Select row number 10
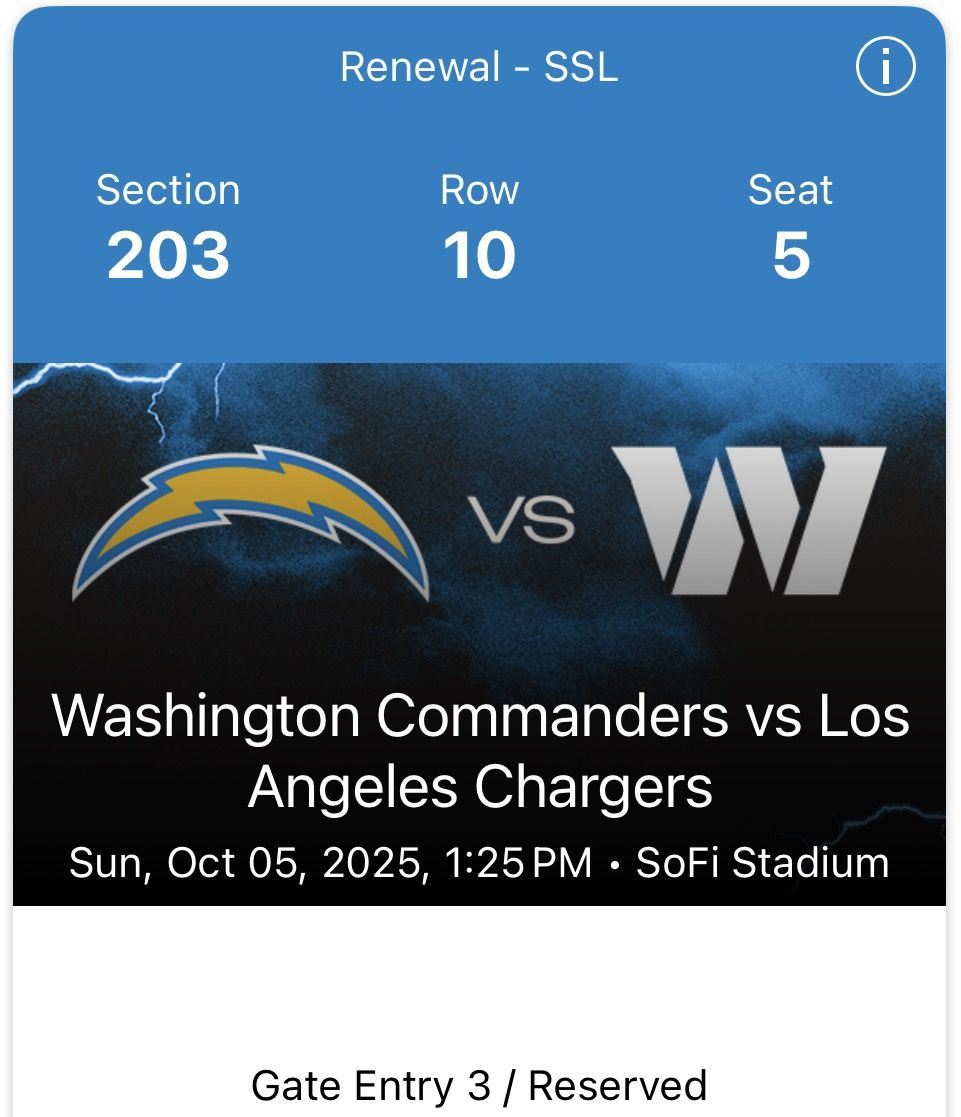 480,256
